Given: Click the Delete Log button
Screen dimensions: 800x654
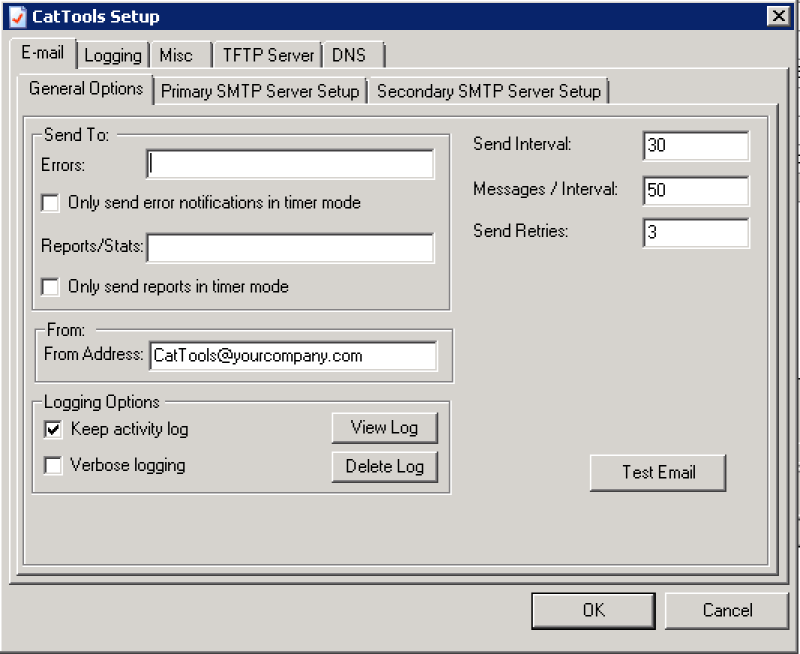Looking at the screenshot, I should tap(385, 466).
